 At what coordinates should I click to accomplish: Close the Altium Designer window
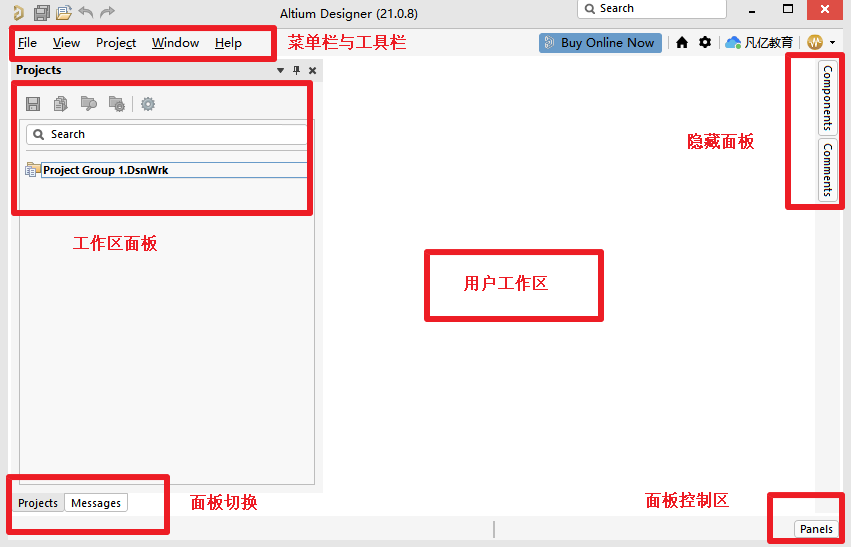(x=825, y=9)
